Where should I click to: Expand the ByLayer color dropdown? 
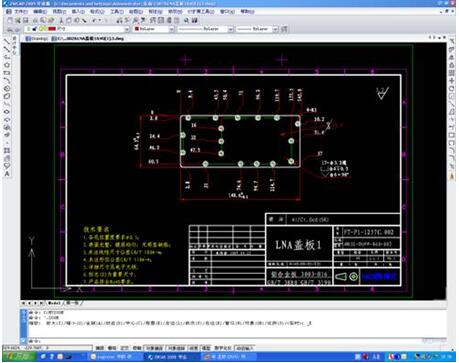click(153, 29)
